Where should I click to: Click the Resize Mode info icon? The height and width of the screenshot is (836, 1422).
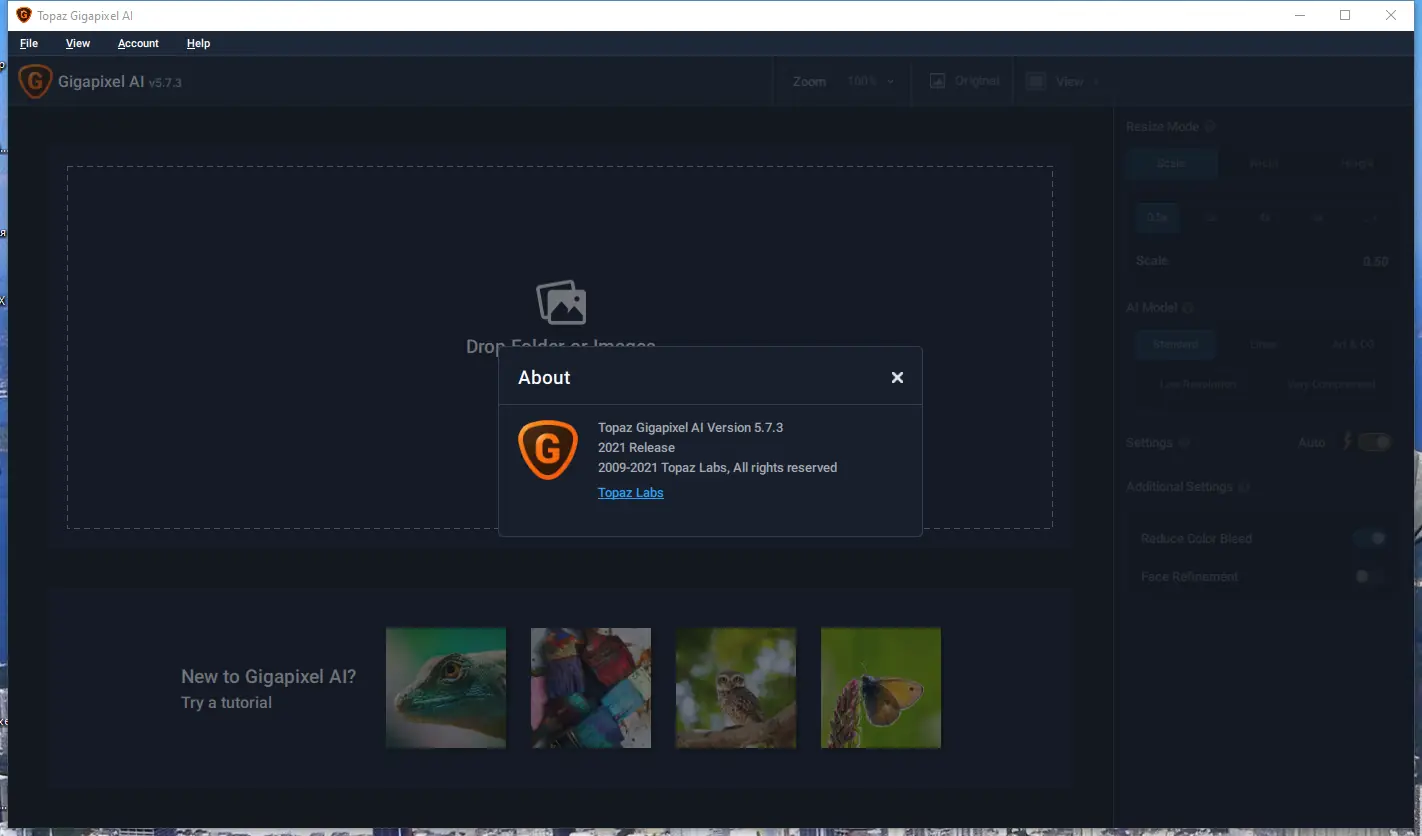pyautogui.click(x=1210, y=127)
